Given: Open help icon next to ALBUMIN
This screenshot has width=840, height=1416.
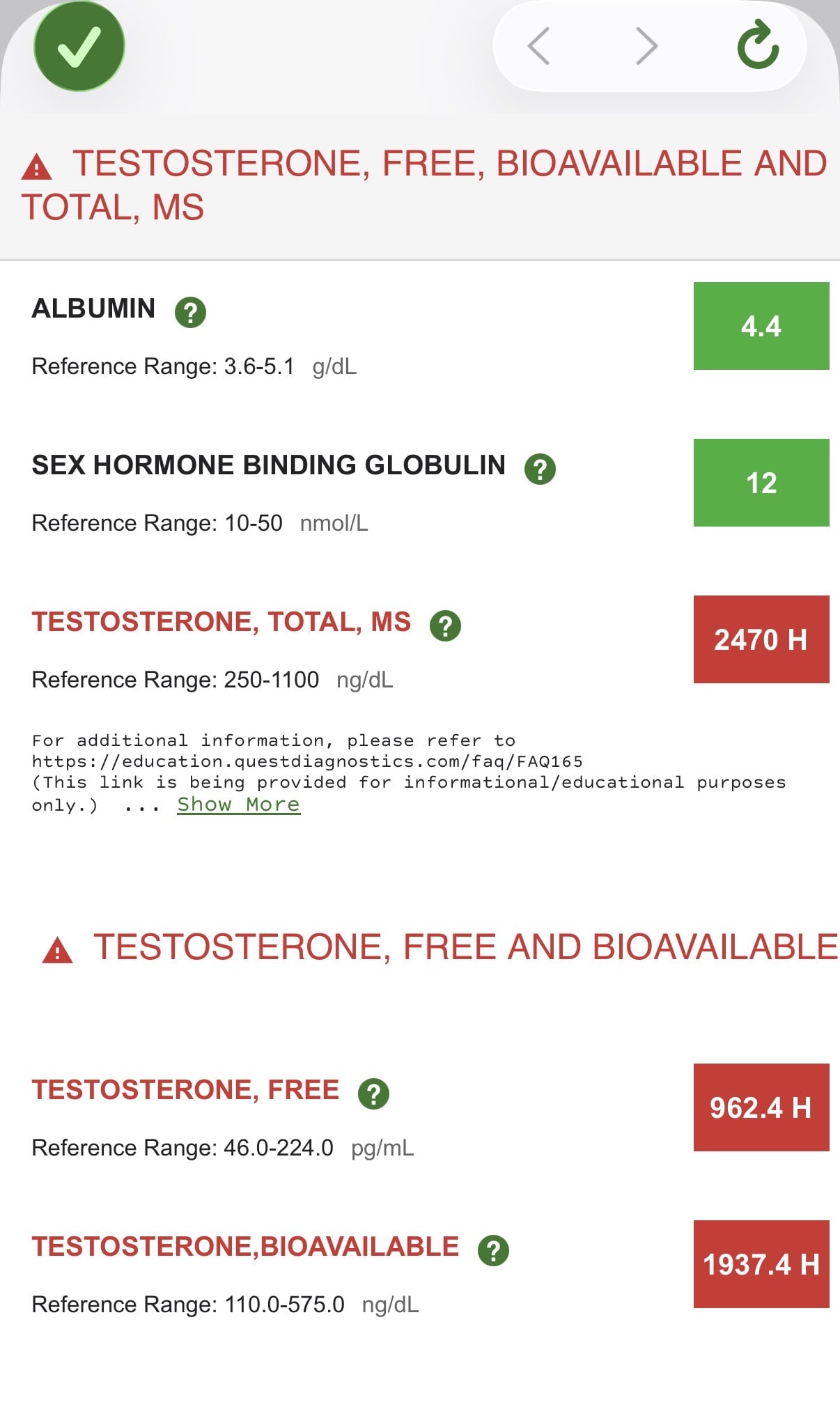Looking at the screenshot, I should 190,311.
